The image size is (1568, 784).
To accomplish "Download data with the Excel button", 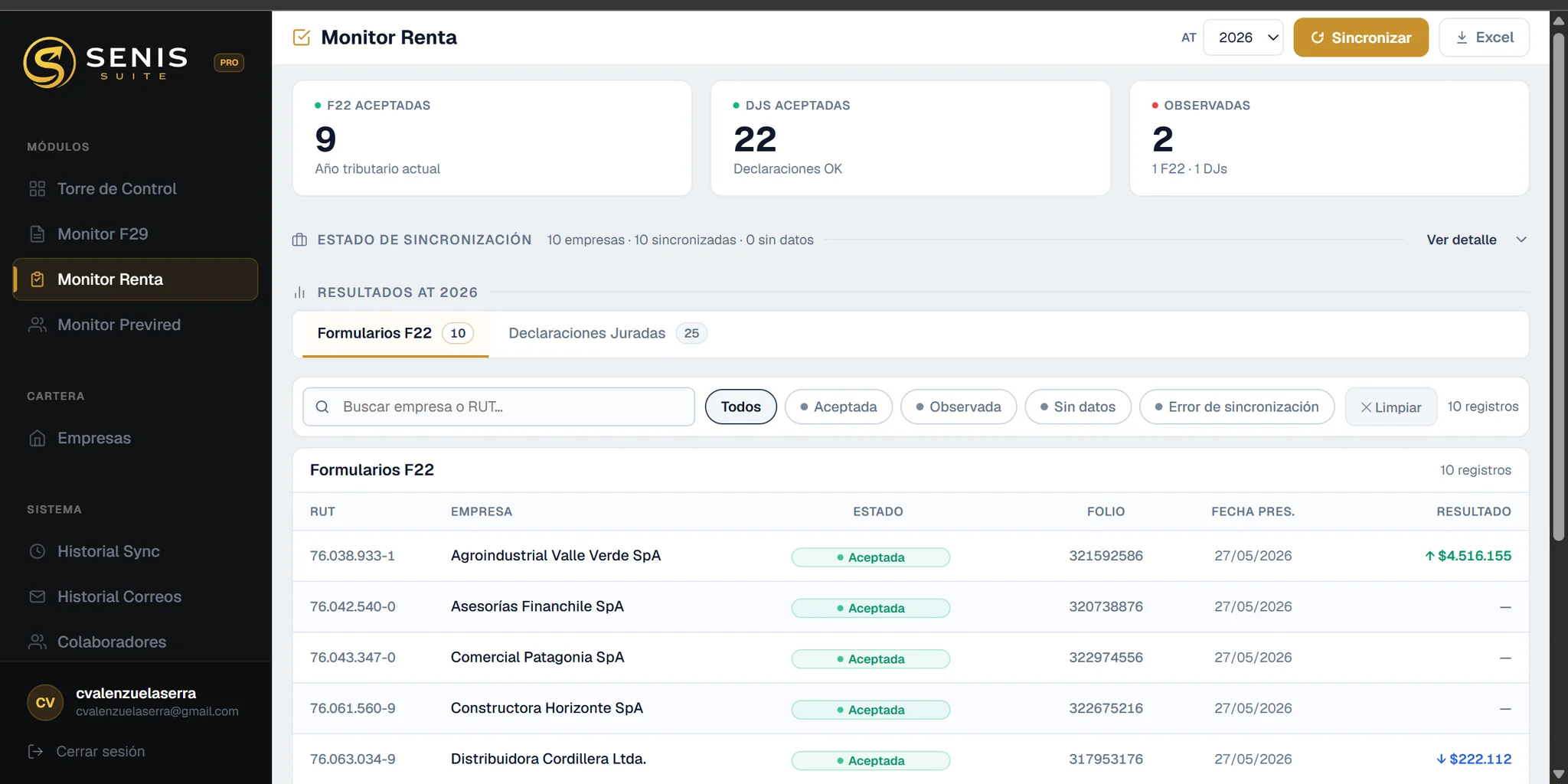I will 1484,38.
